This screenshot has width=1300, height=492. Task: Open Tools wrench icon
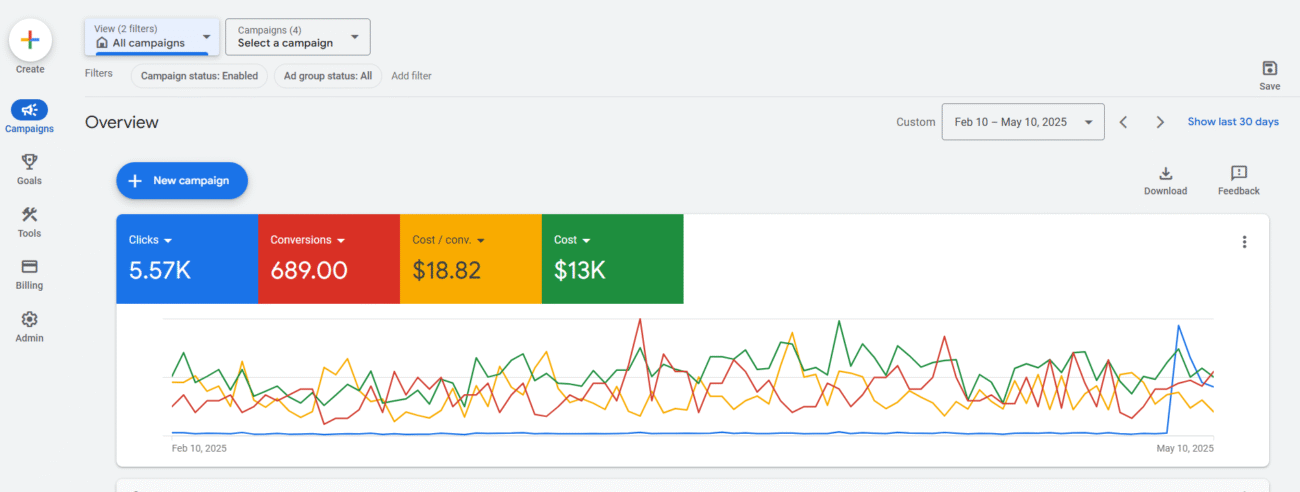click(x=29, y=214)
